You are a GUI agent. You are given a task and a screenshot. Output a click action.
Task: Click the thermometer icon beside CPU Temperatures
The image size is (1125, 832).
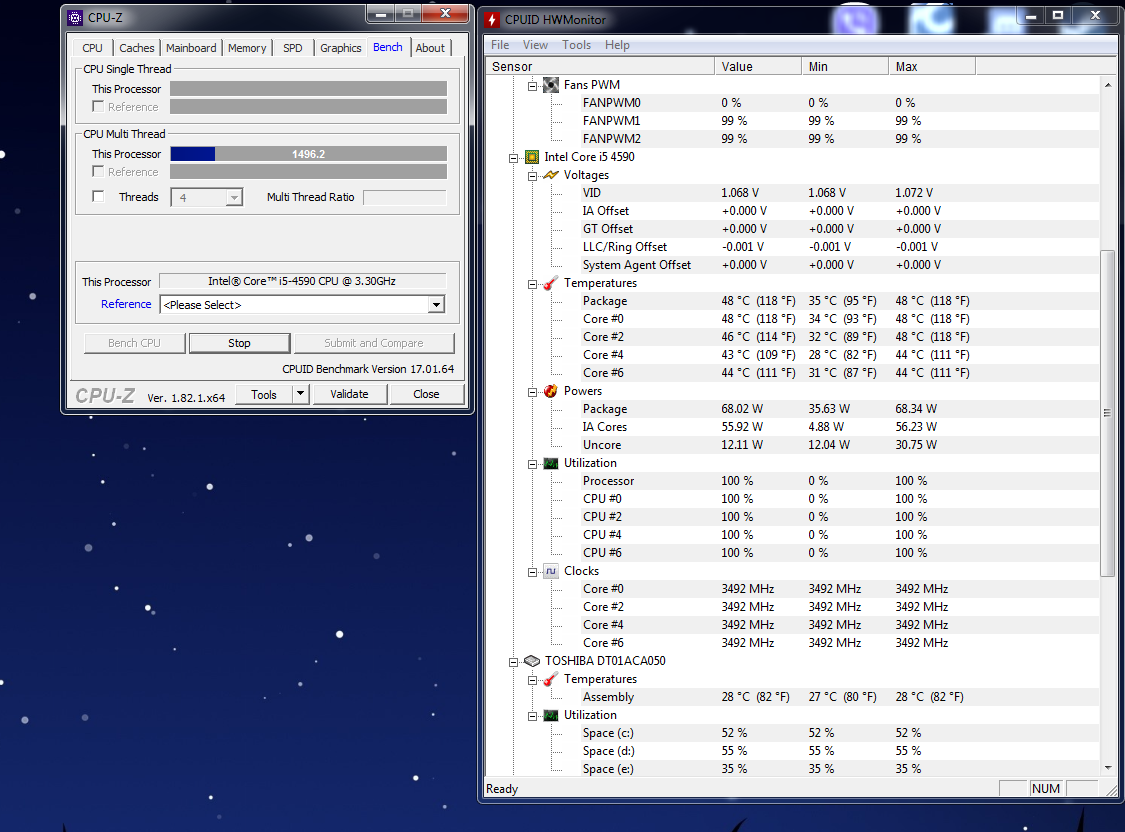tap(551, 283)
